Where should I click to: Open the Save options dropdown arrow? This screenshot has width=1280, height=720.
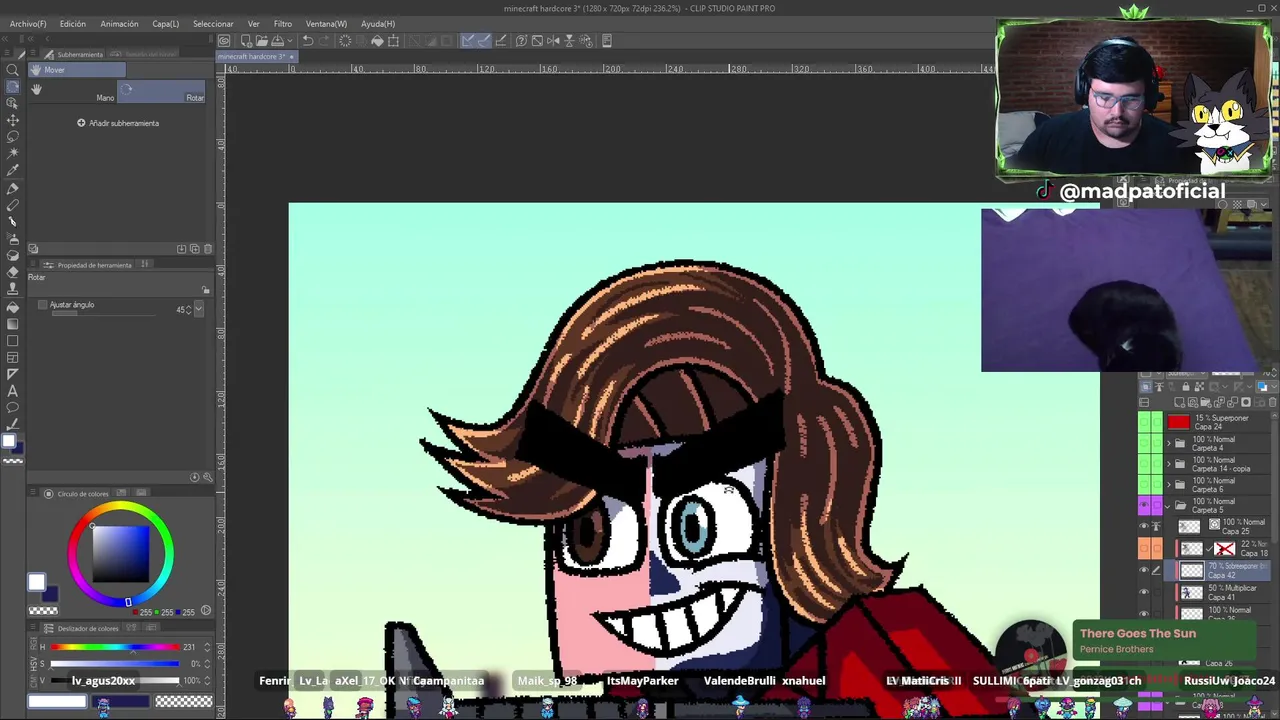(x=290, y=41)
